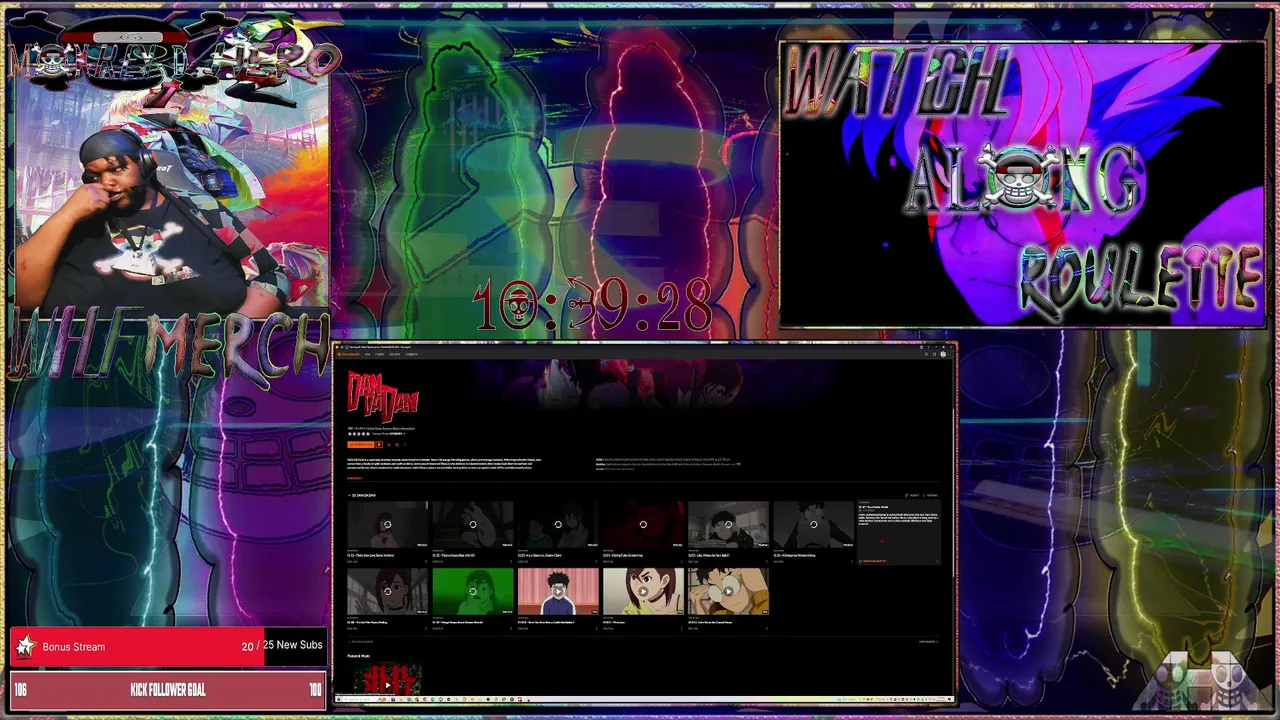Click the share icon beside the plus icon
1280x720 pixels.
click(397, 444)
